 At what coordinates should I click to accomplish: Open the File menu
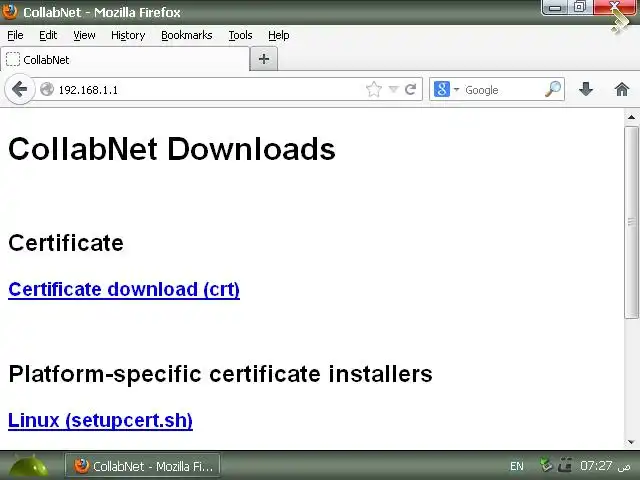click(x=15, y=36)
